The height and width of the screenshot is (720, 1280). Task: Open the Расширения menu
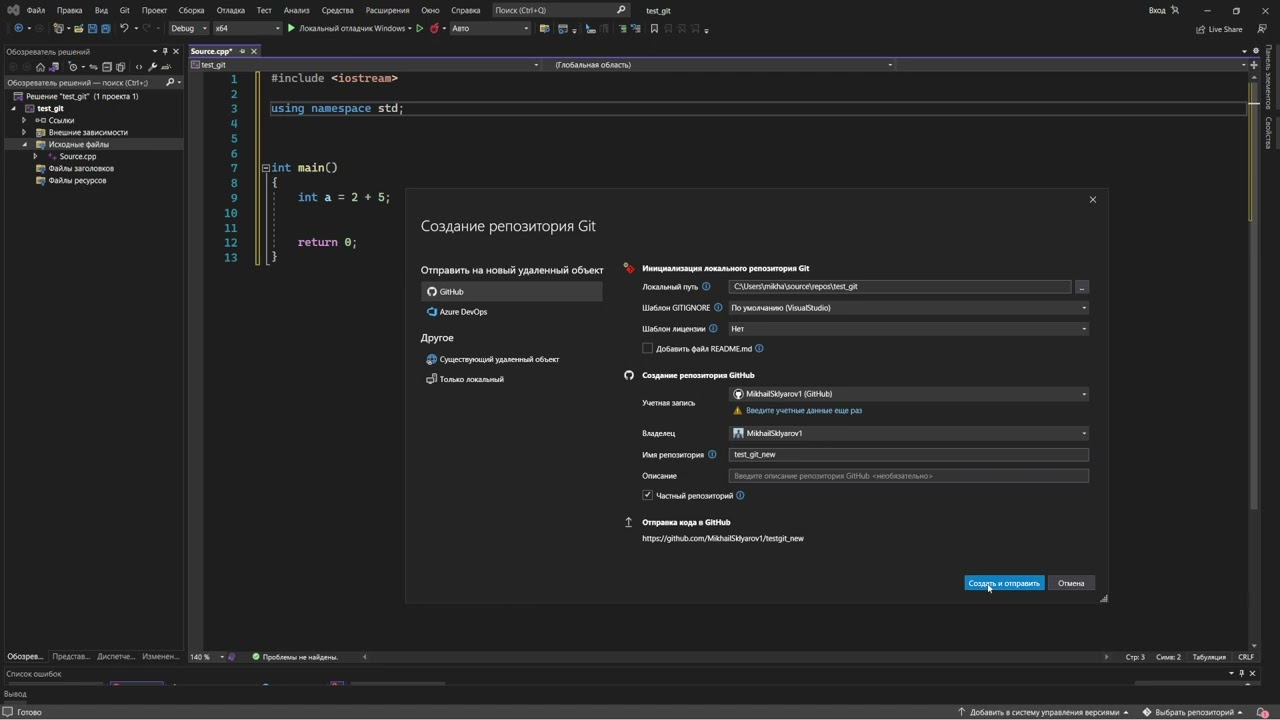387,10
